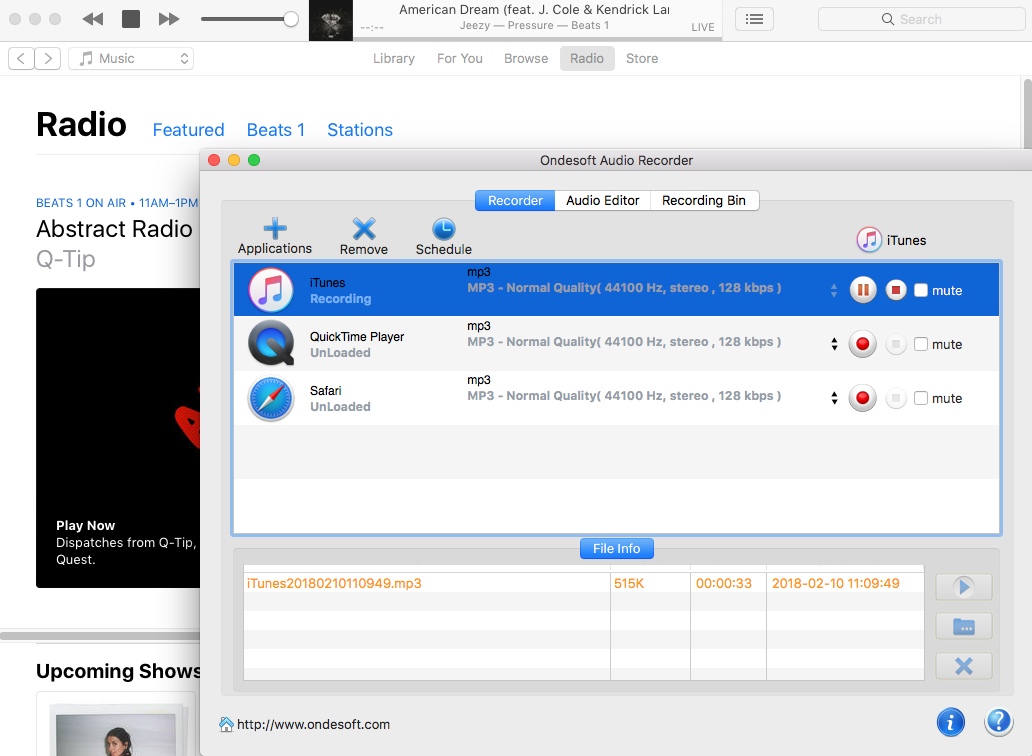
Task: Switch to the Audio Editor tab
Action: [602, 200]
